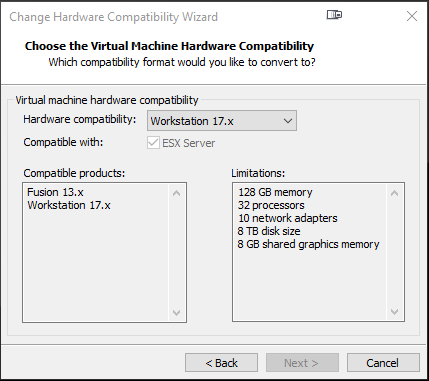Click the dropdown chevron beside Workstation 17.x
The height and width of the screenshot is (381, 429).
pyautogui.click(x=288, y=121)
